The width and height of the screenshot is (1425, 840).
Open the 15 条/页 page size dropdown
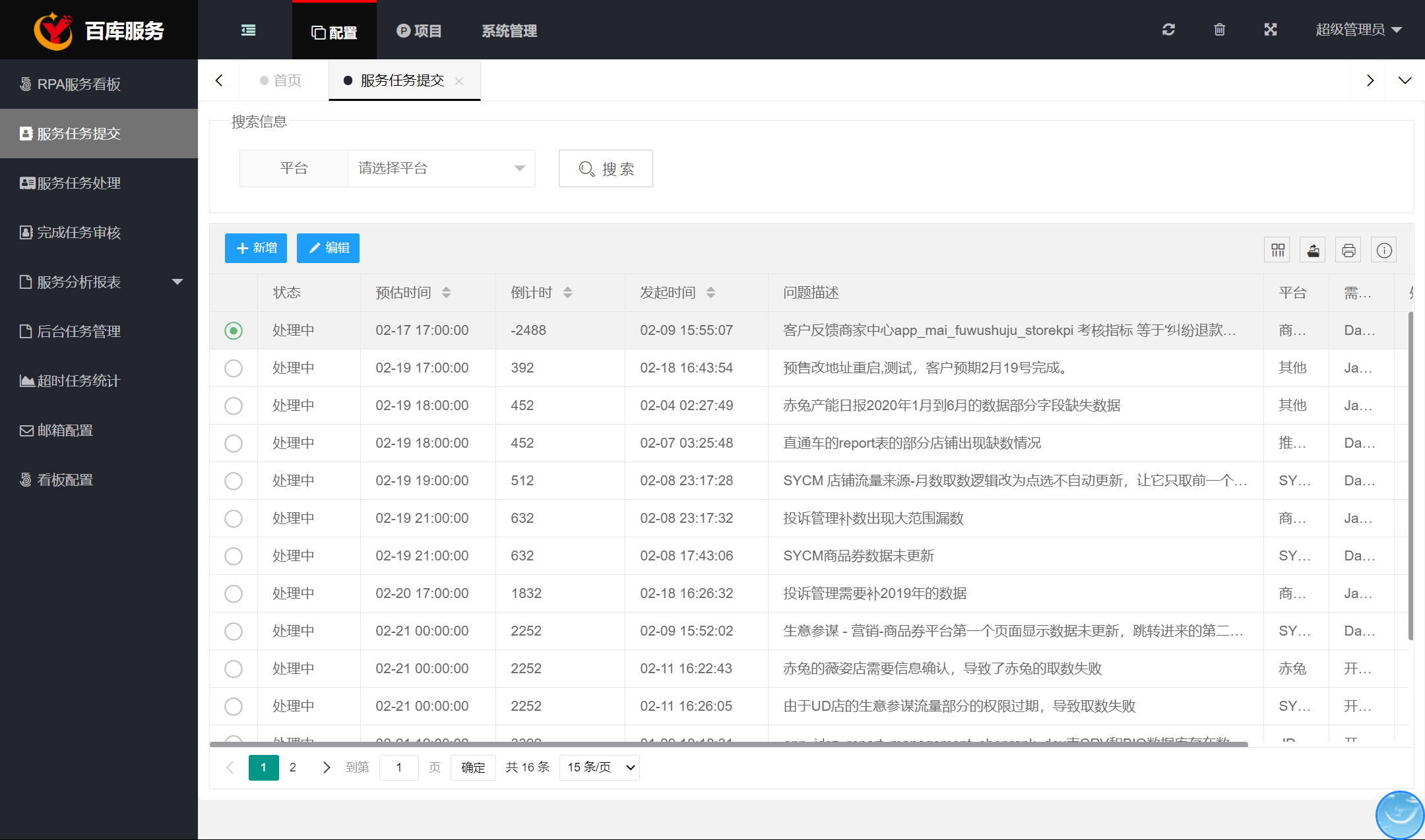pos(599,767)
